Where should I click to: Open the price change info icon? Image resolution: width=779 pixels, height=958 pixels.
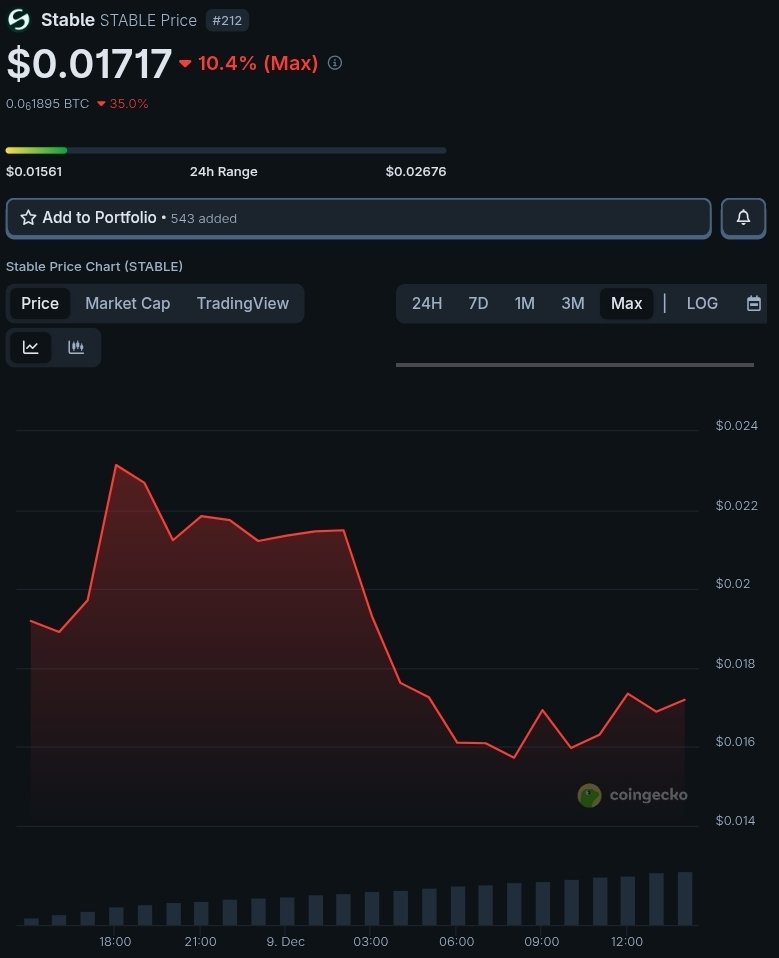(x=335, y=62)
